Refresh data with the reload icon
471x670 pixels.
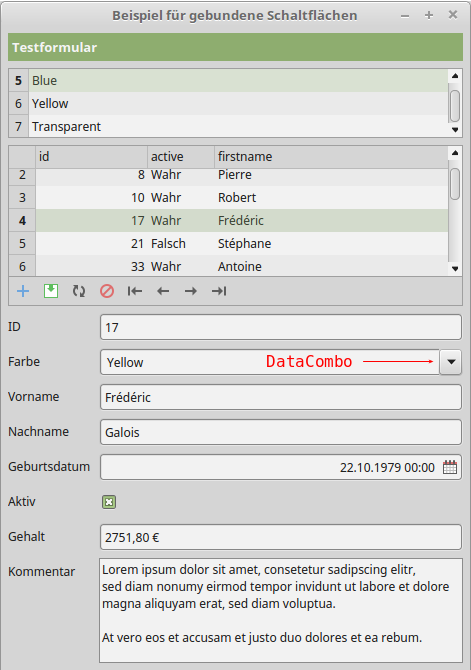79,291
